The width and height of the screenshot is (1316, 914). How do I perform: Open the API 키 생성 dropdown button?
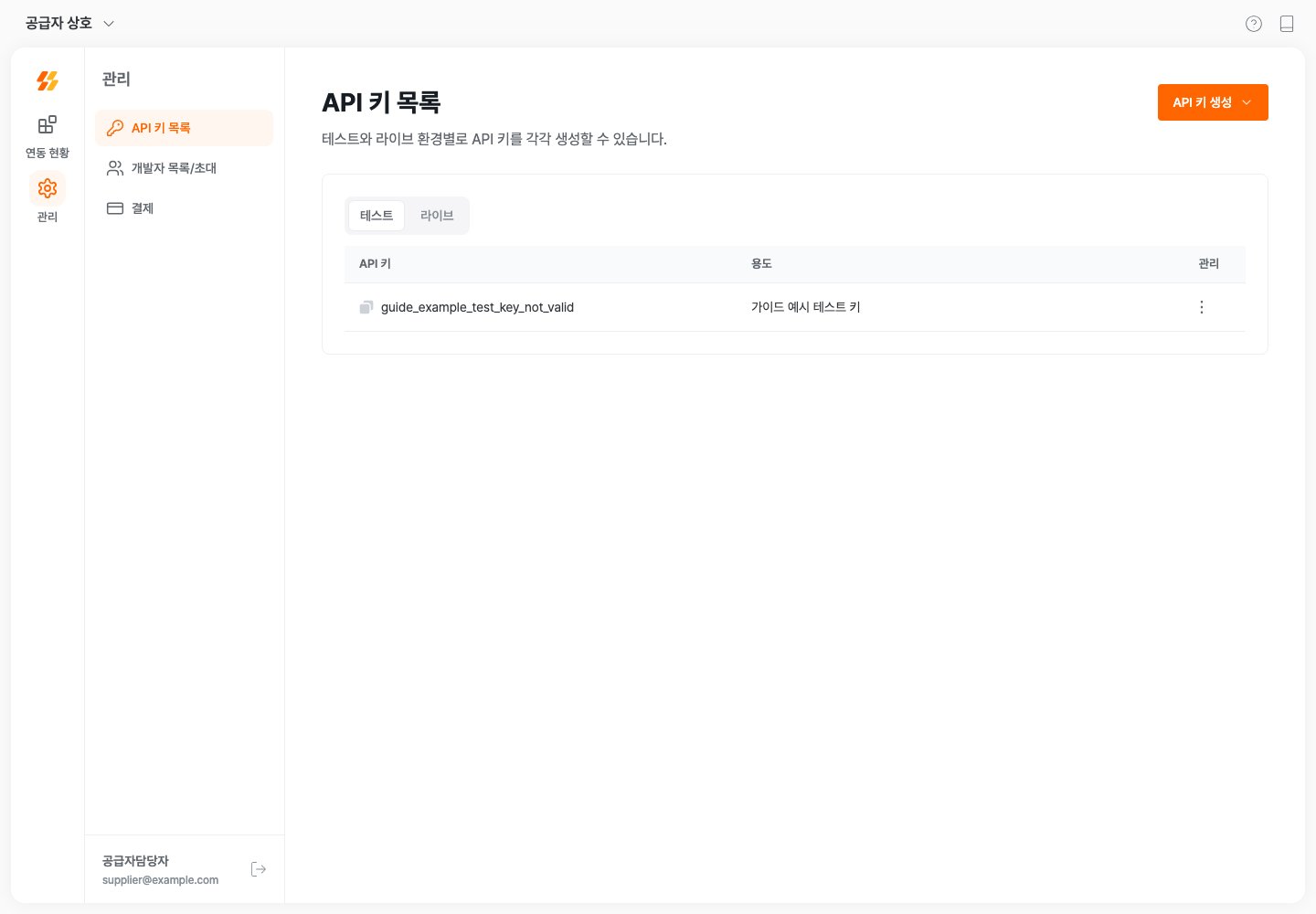[1213, 102]
